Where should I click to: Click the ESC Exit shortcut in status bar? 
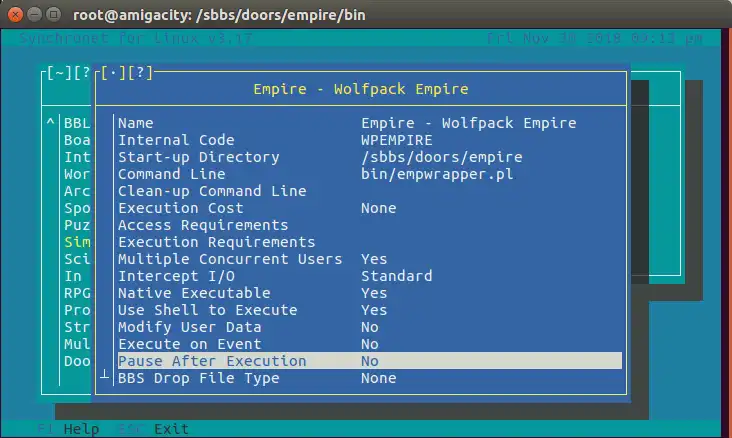click(x=153, y=429)
